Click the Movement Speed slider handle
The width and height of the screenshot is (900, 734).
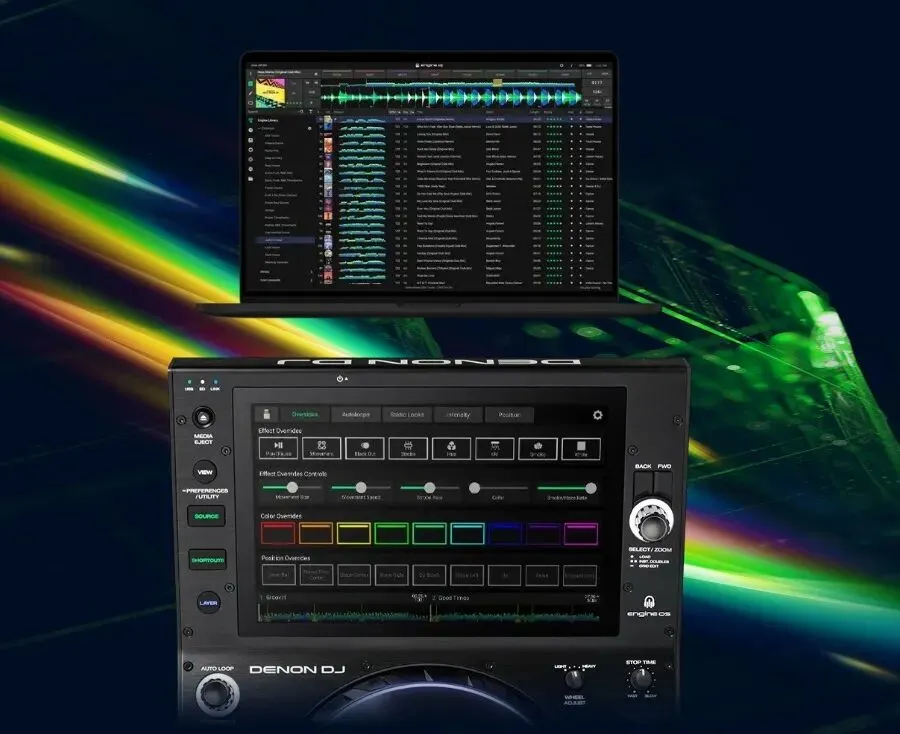coord(361,487)
